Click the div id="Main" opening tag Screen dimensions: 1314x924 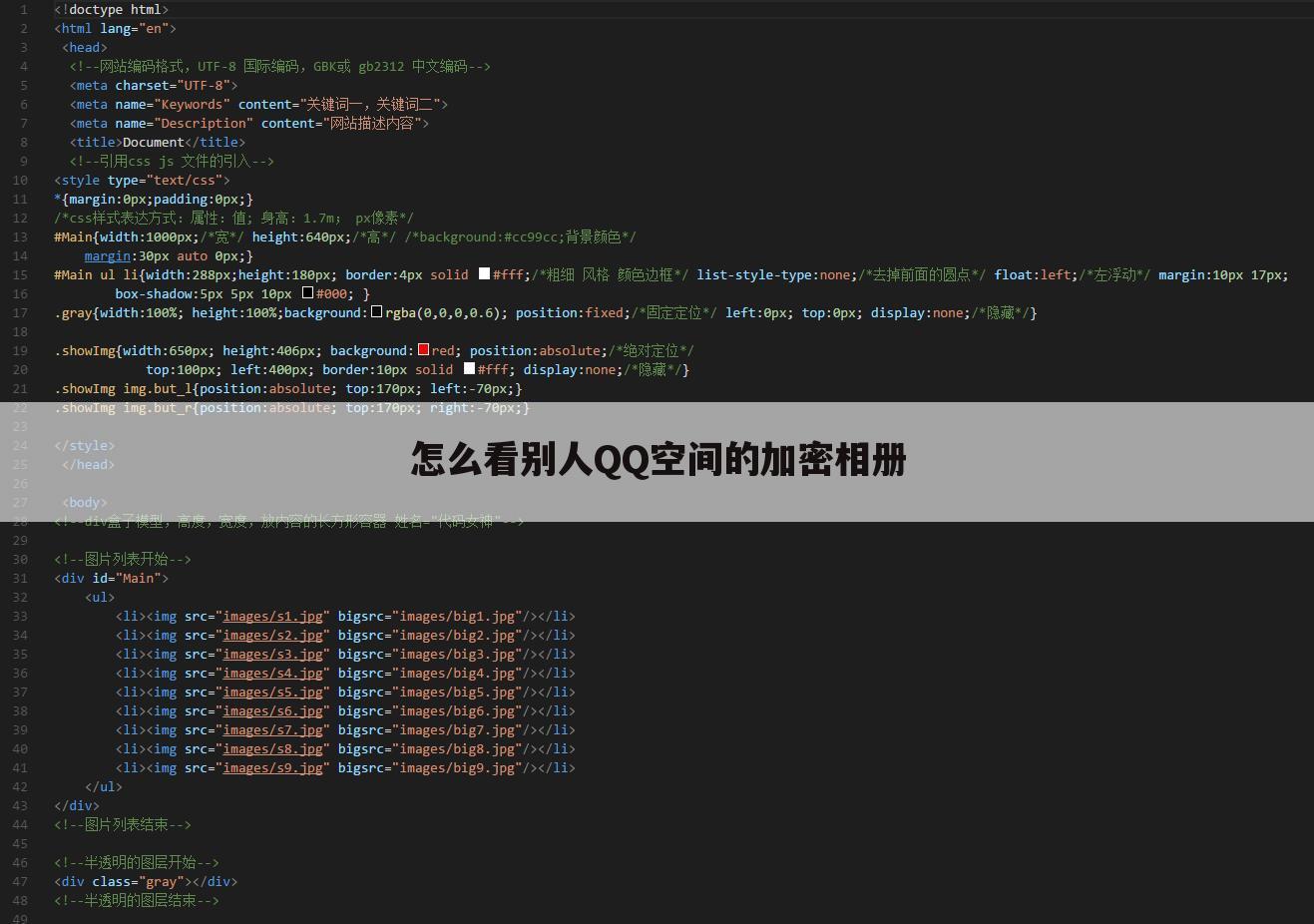112,578
